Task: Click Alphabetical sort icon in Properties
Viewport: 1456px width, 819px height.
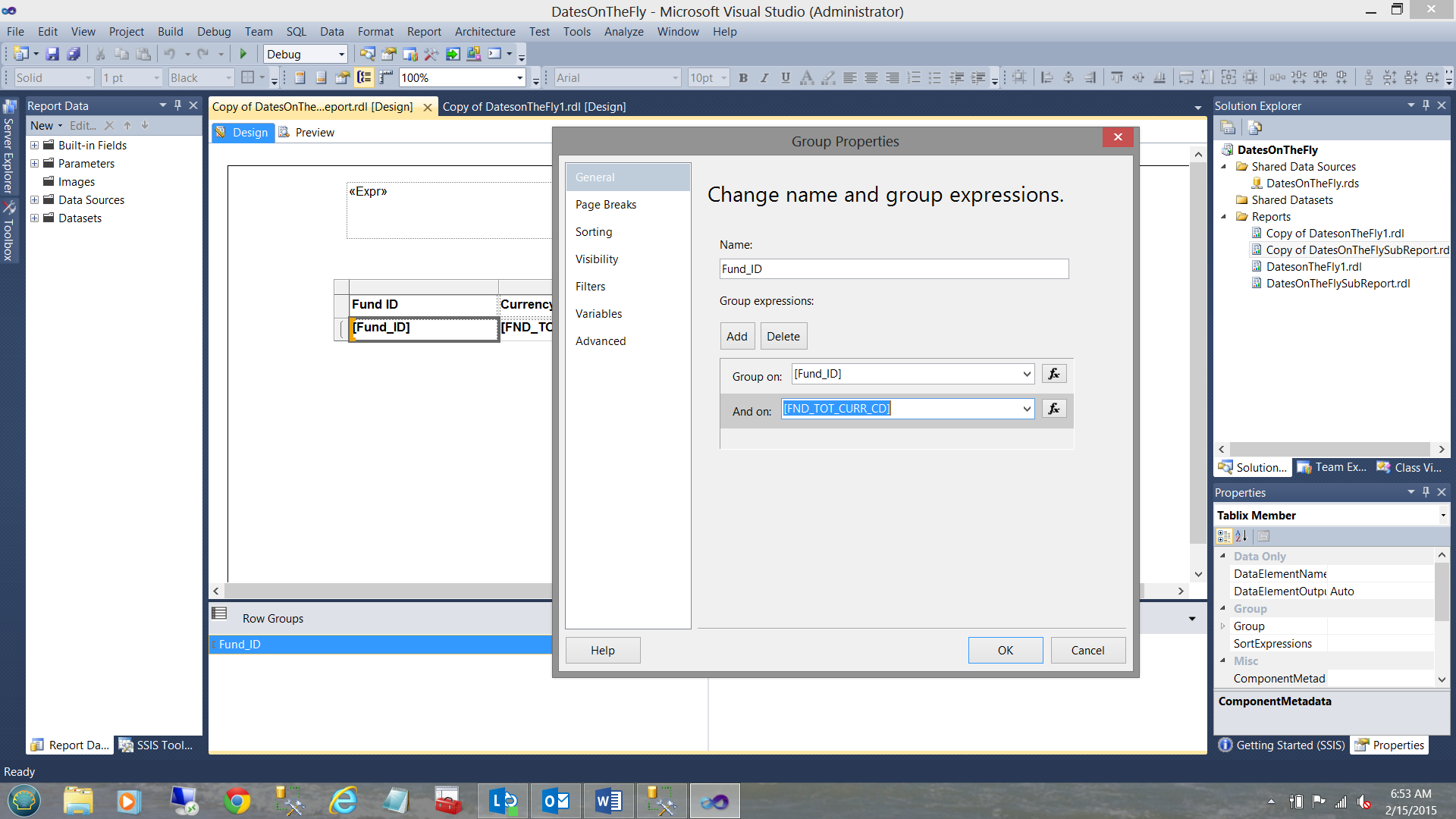Action: click(x=1241, y=536)
